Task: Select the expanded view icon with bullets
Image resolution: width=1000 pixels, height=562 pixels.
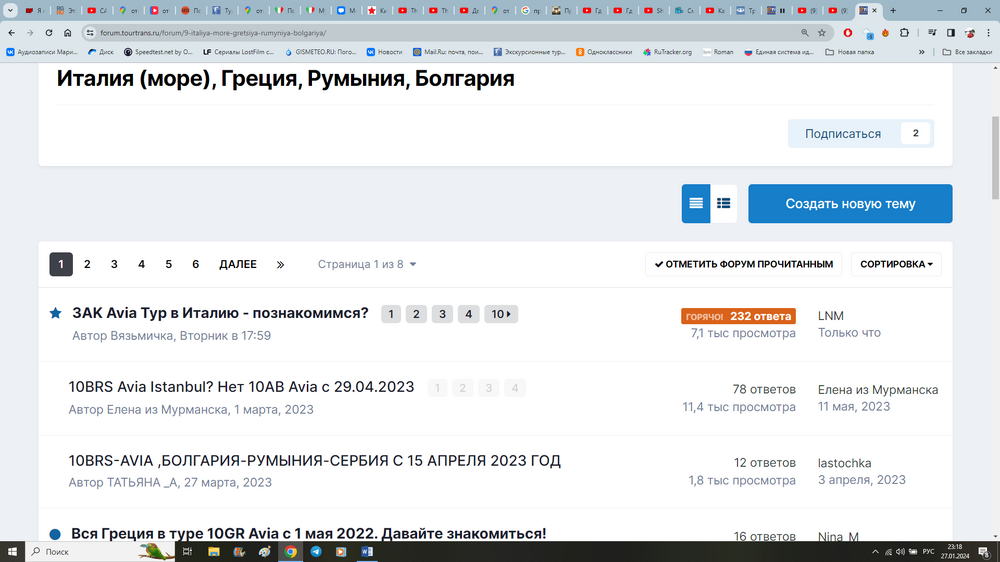Action: click(x=724, y=203)
